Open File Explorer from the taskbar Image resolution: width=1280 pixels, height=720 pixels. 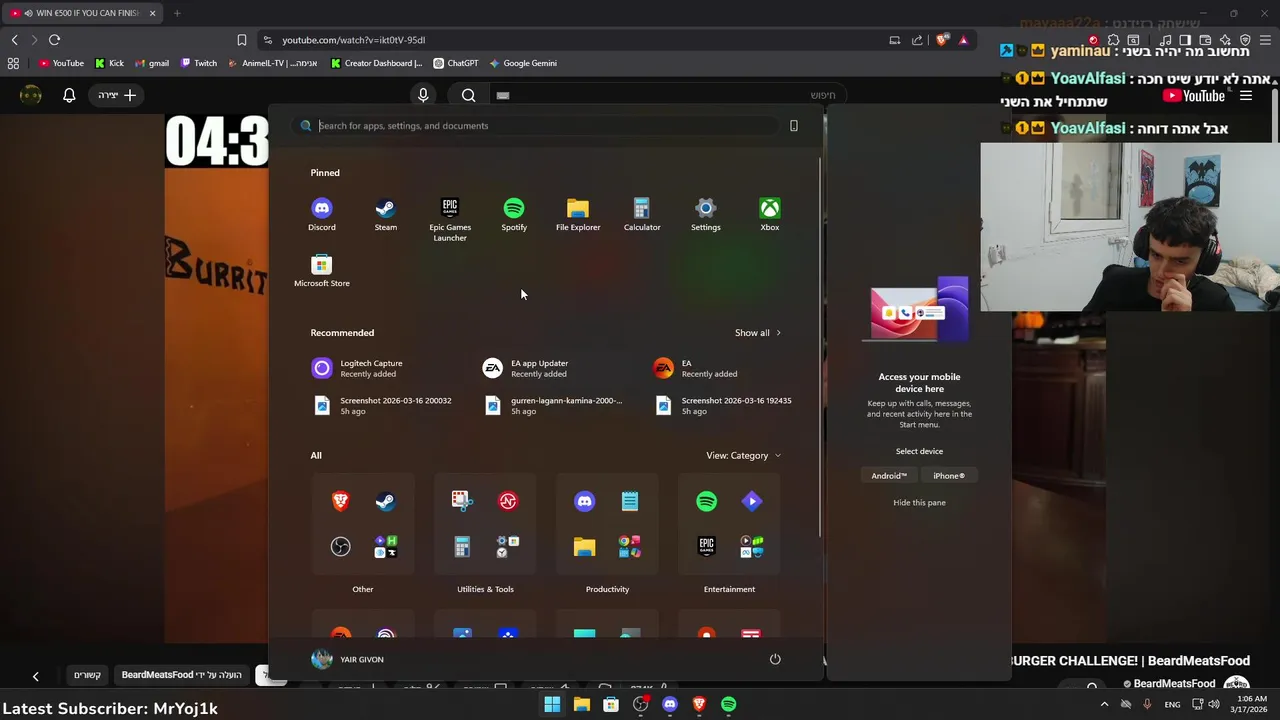581,704
